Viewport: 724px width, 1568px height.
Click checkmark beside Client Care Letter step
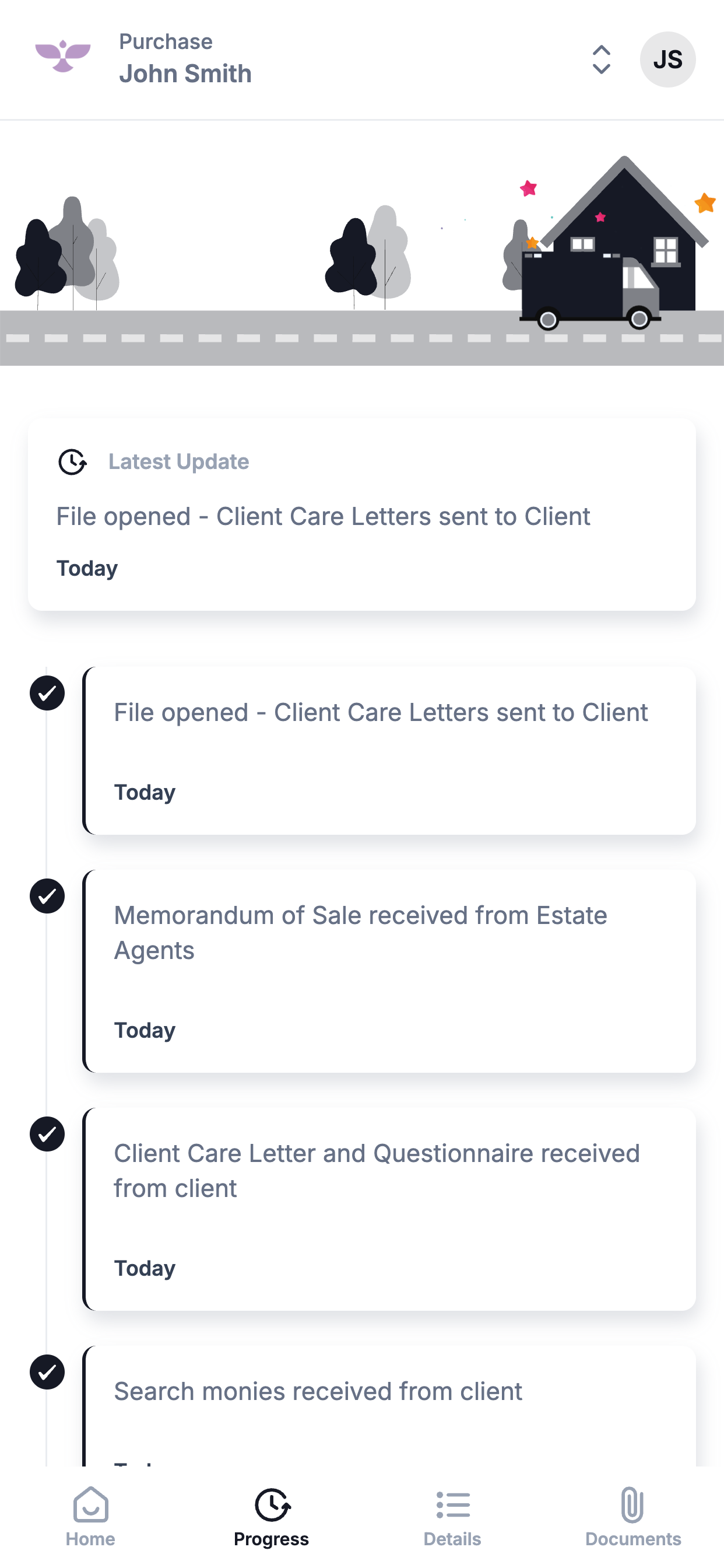point(47,1134)
